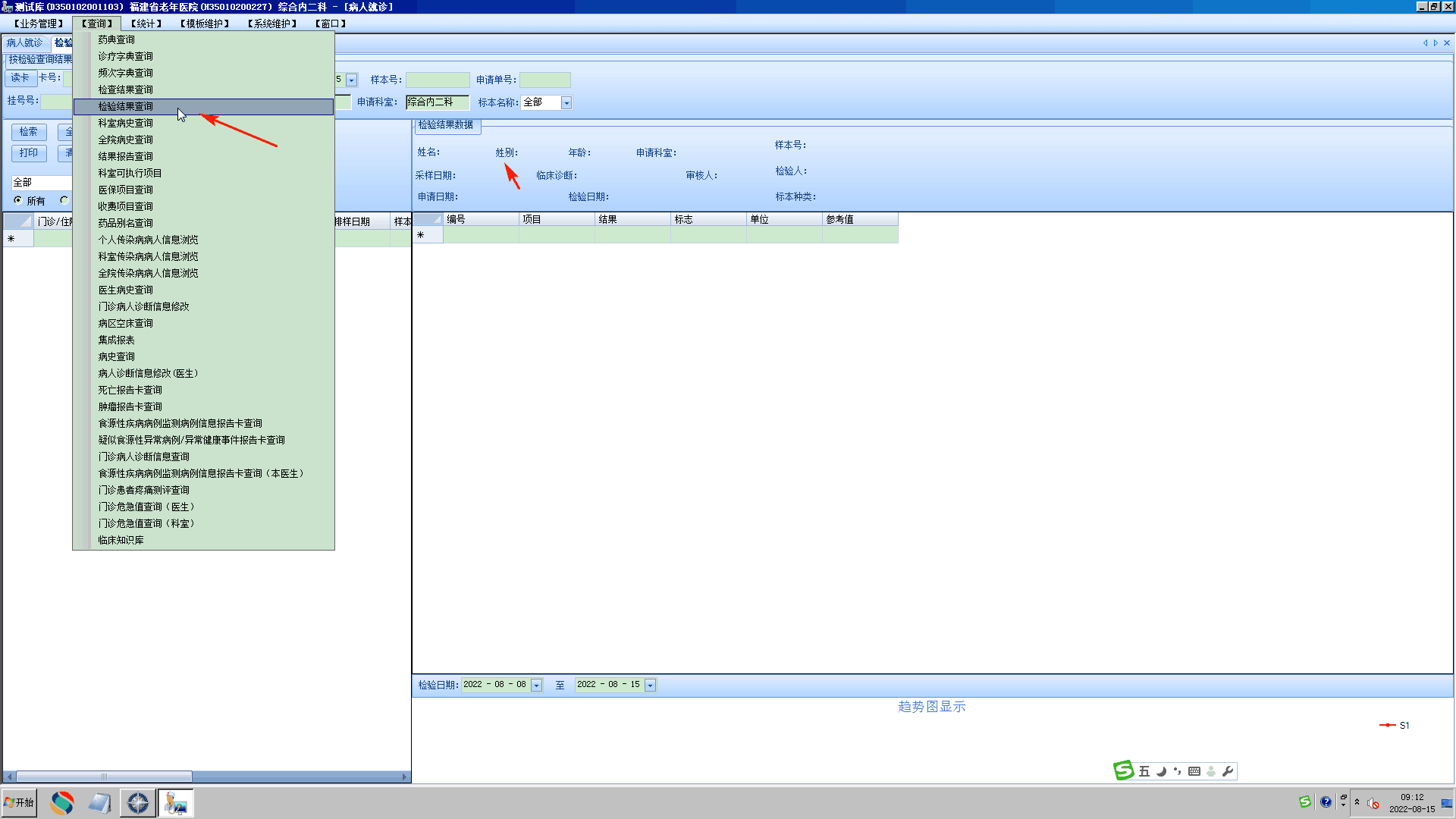Viewport: 1456px width, 819px height.
Task: Open the notepad icon in the taskbar
Action: [99, 802]
